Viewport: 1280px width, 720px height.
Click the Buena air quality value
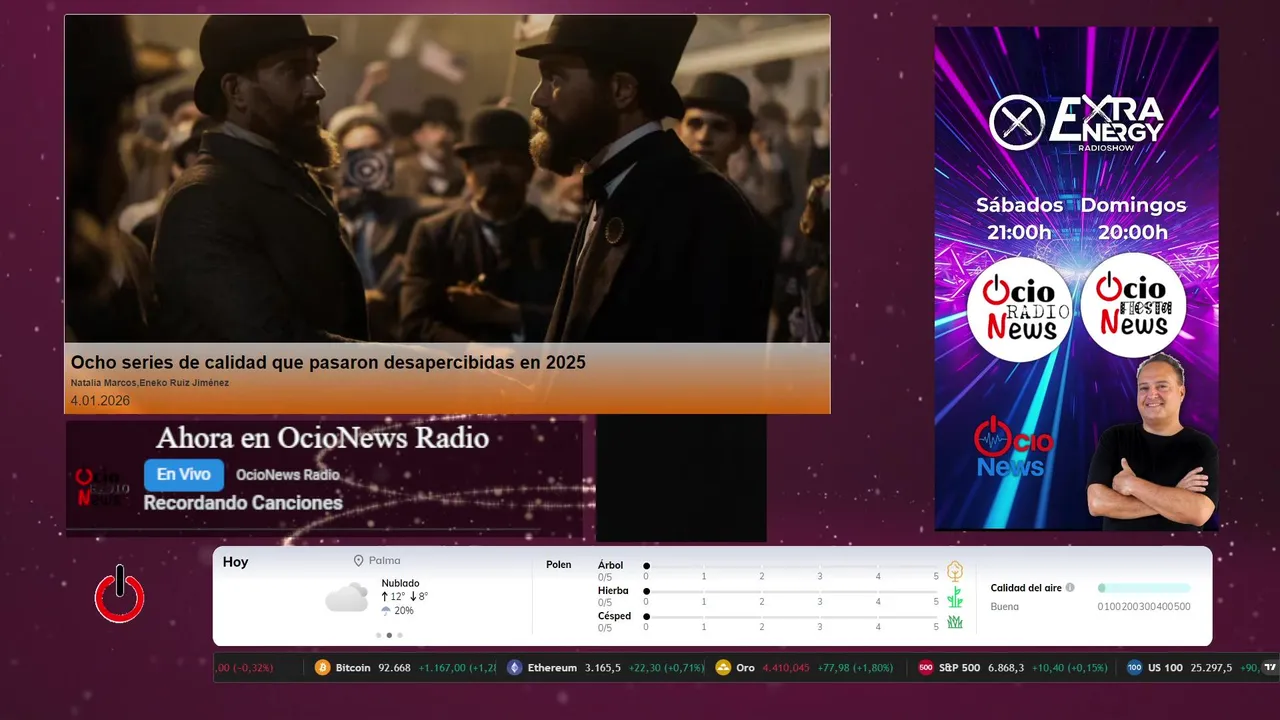tap(1005, 607)
